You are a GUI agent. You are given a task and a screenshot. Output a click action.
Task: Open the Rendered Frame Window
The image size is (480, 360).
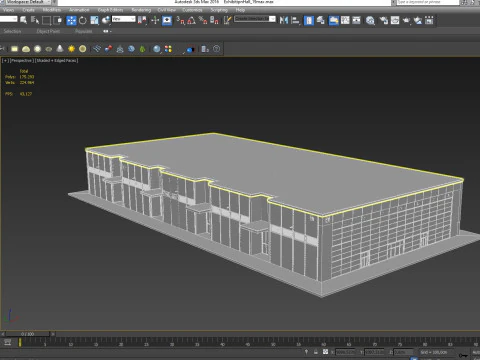[x=395, y=20]
